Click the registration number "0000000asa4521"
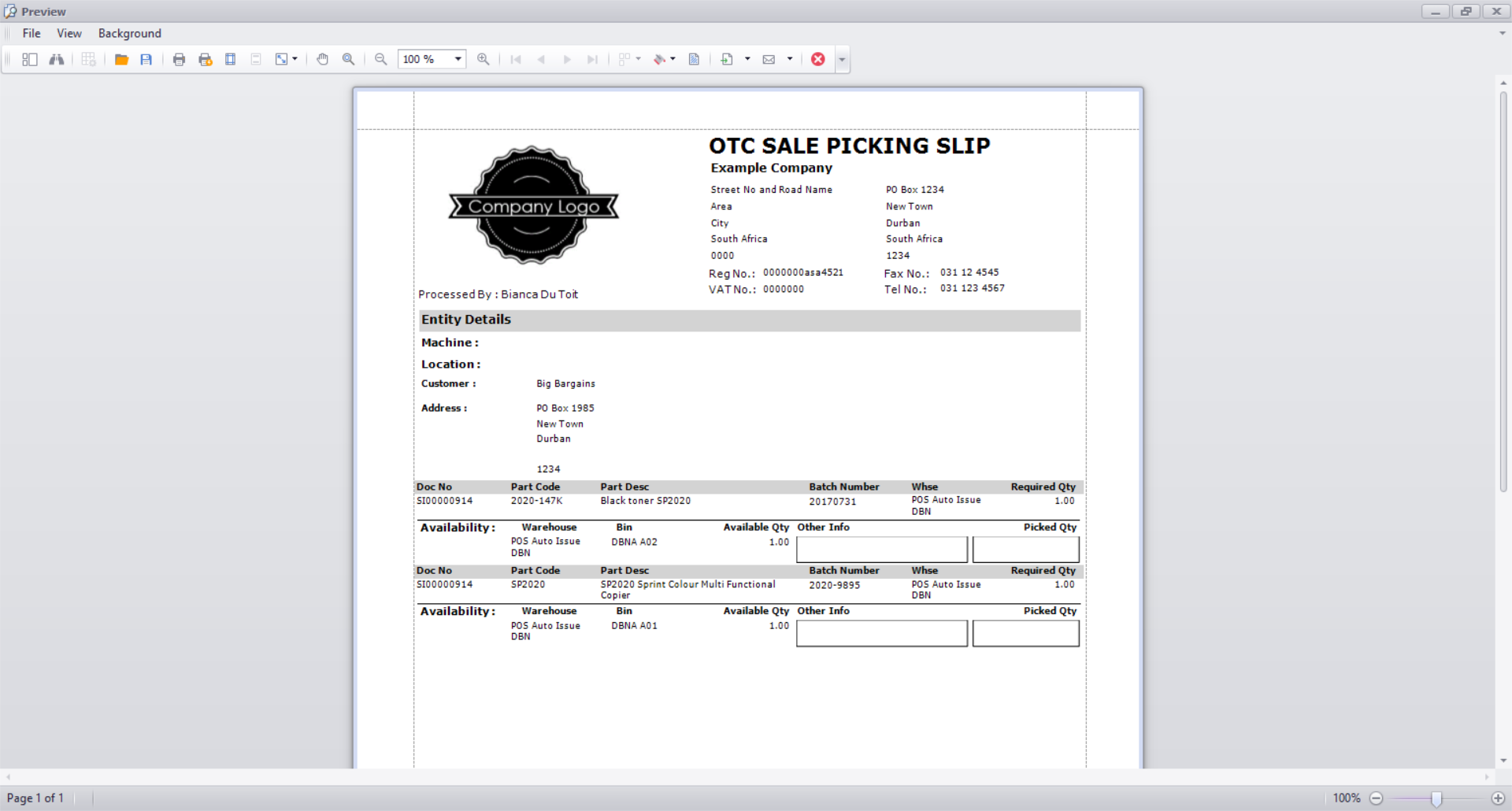Viewport: 1512px width, 811px height. click(803, 272)
